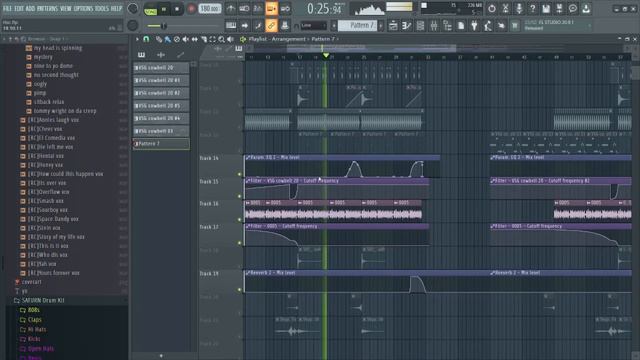Select the playlist Paint brush tool
The width and height of the screenshot is (640, 360).
[x=168, y=39]
